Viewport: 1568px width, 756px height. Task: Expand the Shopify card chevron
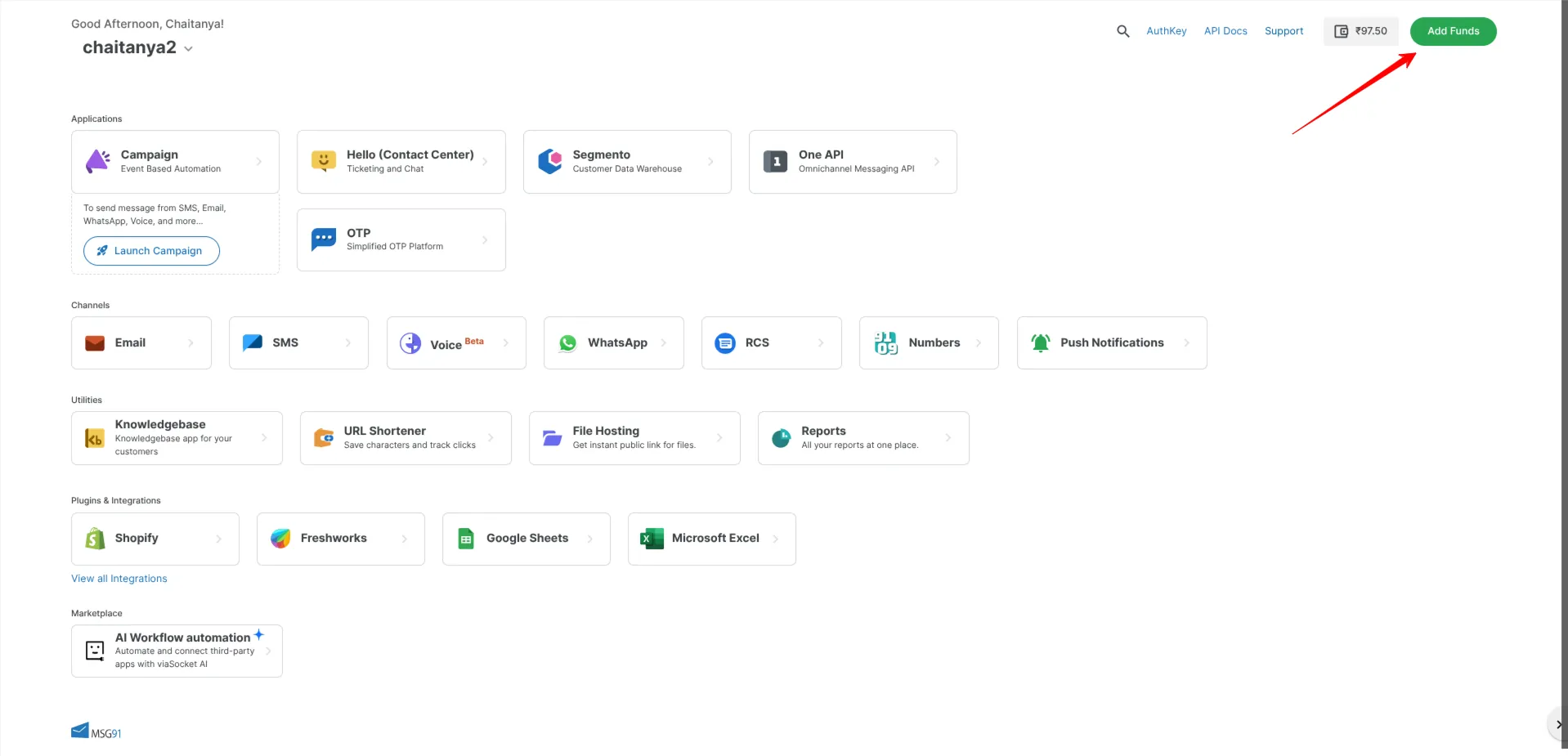[219, 539]
